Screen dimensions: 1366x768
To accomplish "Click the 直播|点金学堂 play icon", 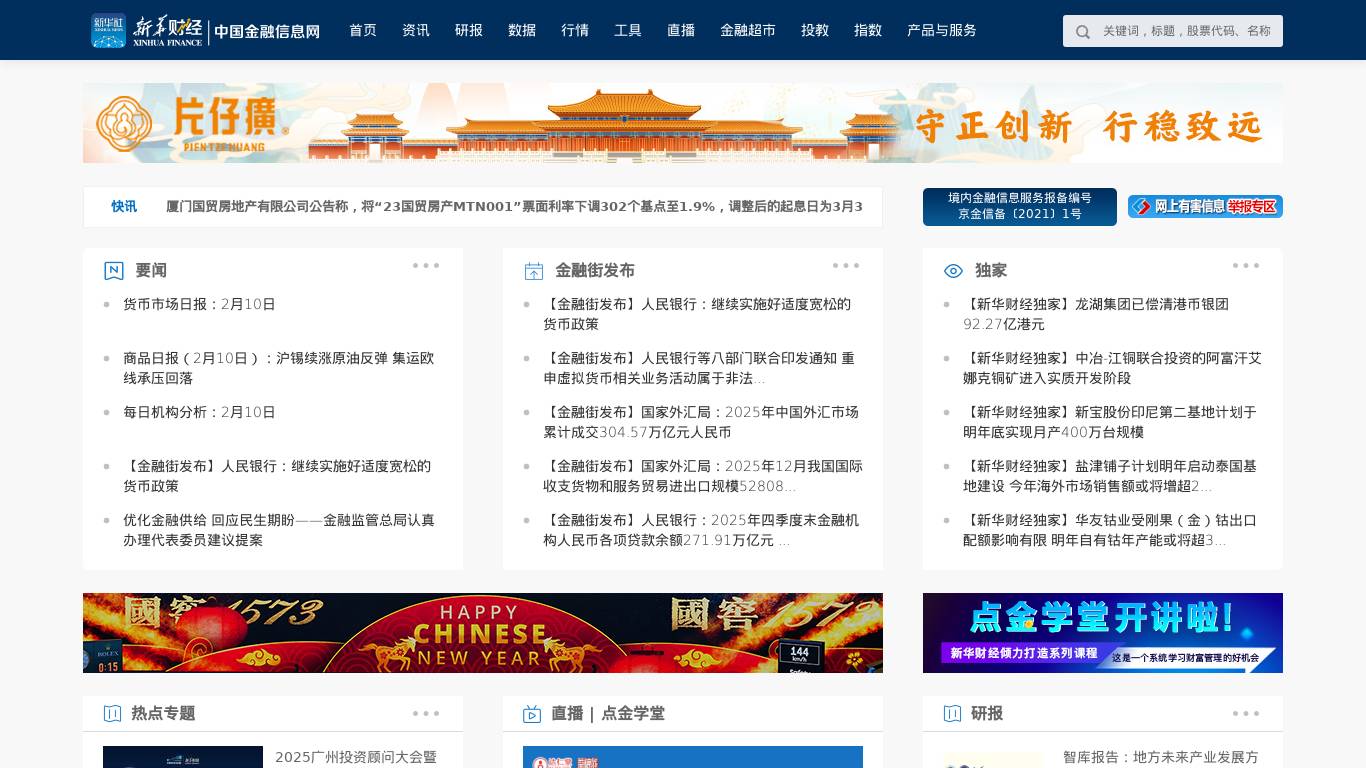I will click(x=532, y=713).
